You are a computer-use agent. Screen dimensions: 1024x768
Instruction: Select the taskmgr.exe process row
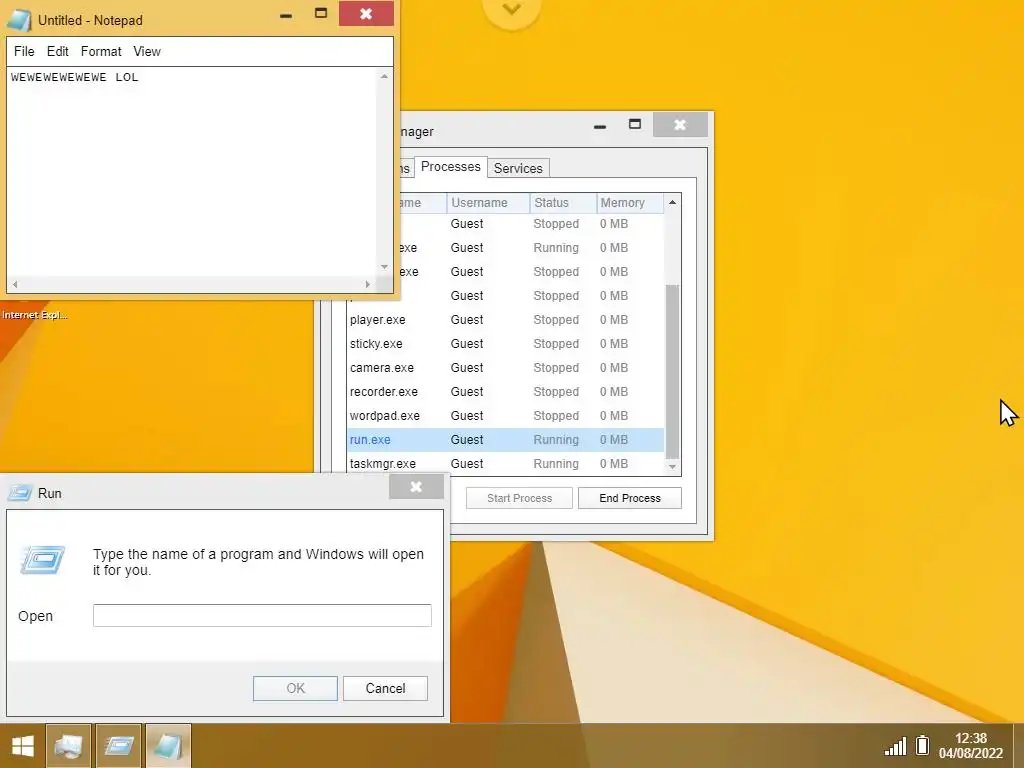505,464
